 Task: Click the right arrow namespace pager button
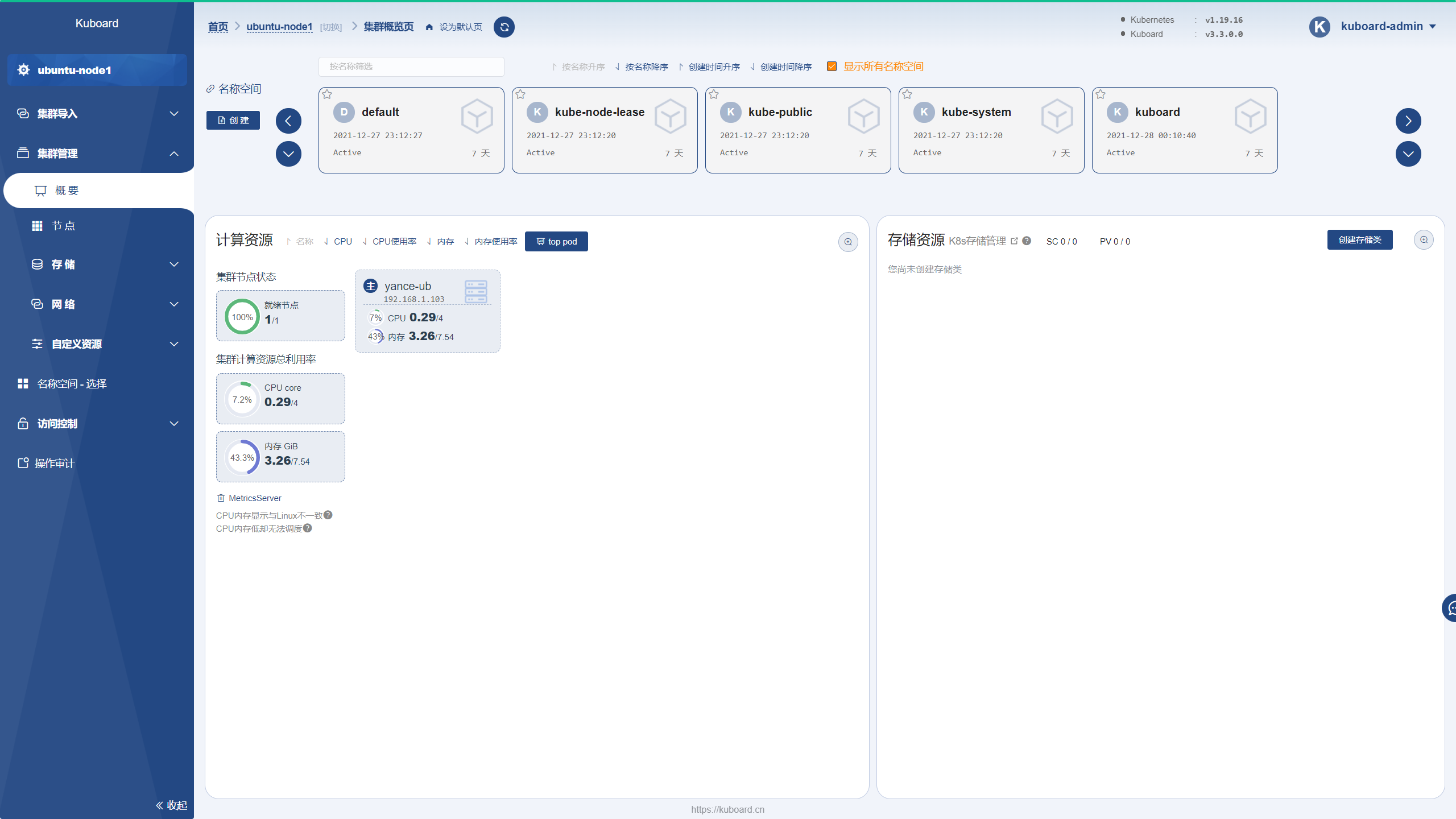click(x=1408, y=121)
